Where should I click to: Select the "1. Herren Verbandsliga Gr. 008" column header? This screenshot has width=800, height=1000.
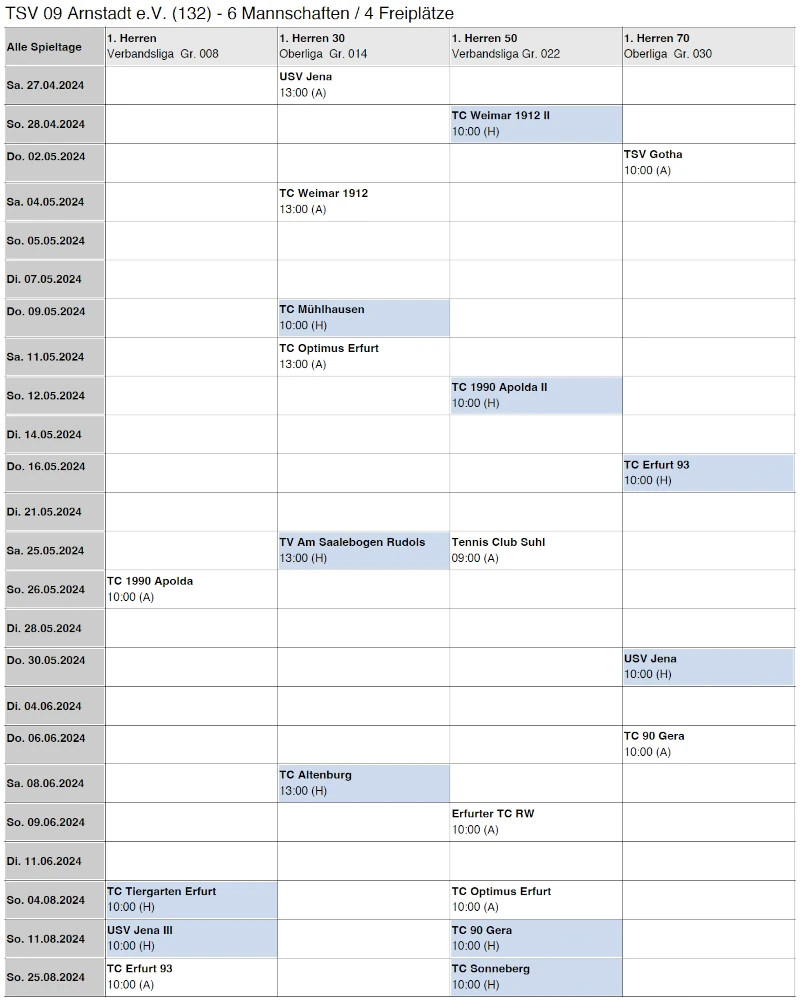190,46
